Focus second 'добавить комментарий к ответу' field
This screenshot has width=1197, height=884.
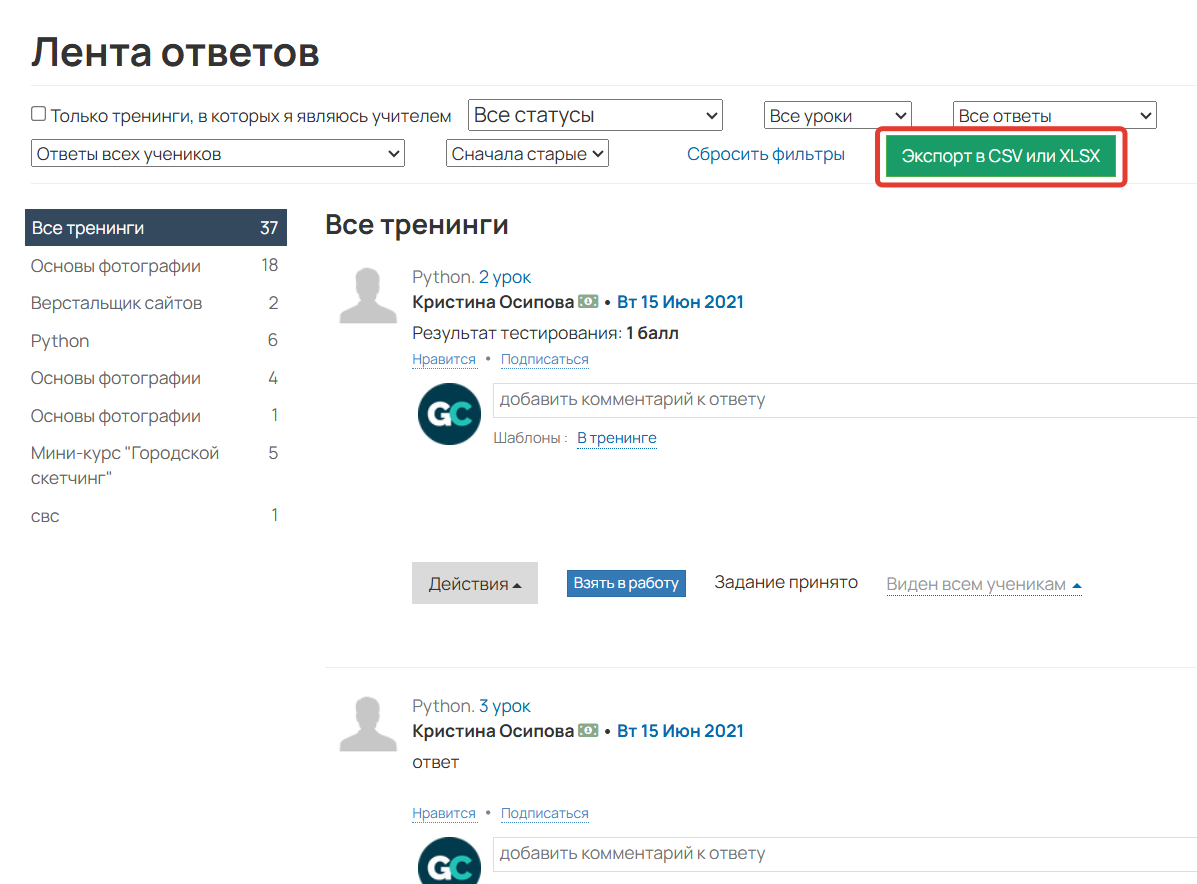click(x=844, y=854)
